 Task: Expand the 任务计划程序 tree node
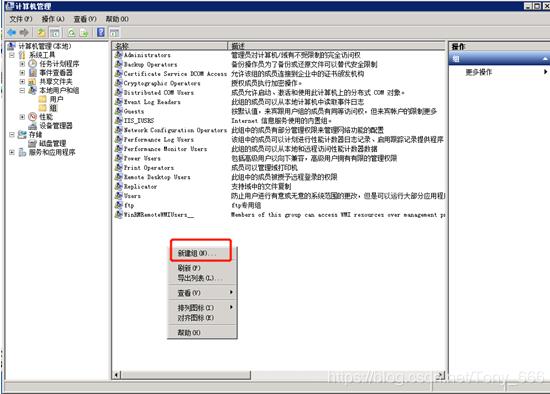pos(22,64)
